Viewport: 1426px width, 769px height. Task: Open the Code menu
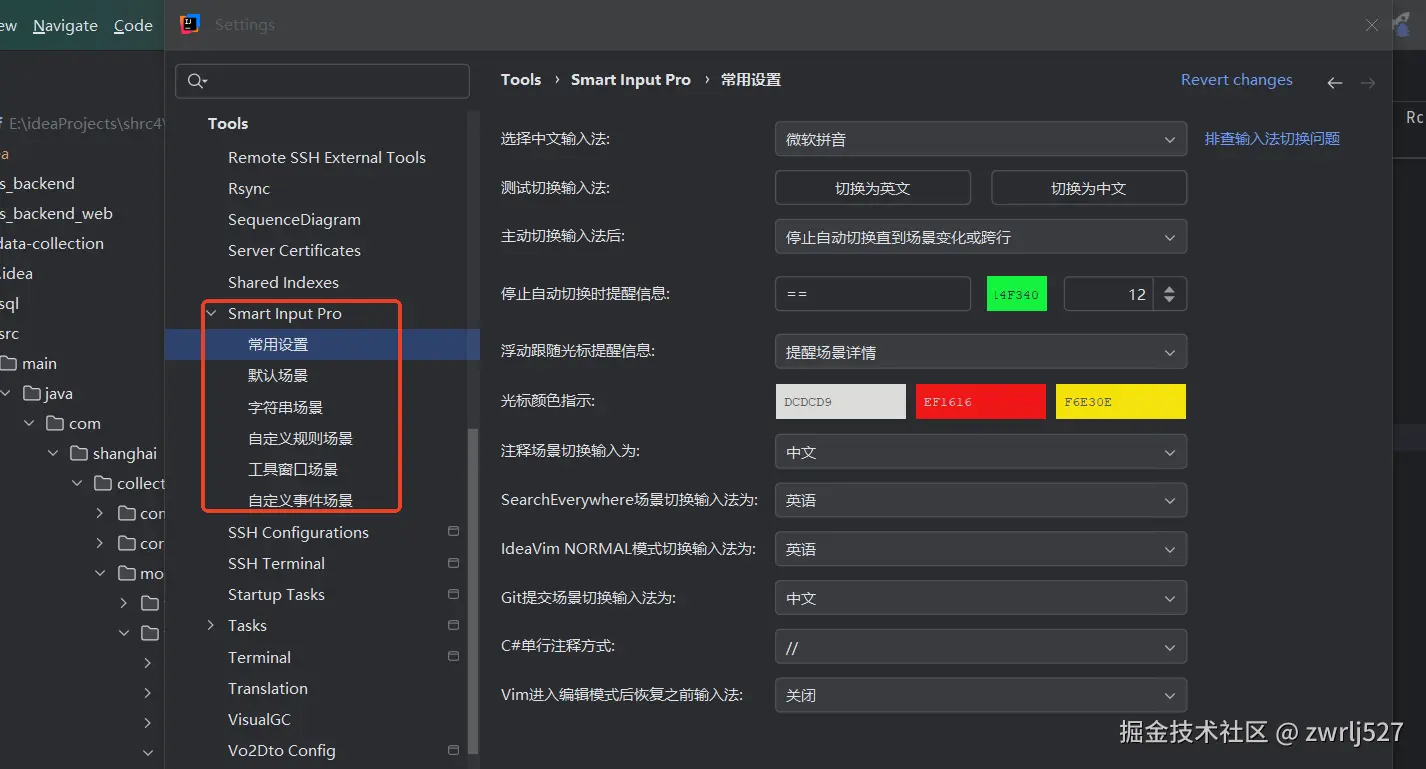[133, 26]
